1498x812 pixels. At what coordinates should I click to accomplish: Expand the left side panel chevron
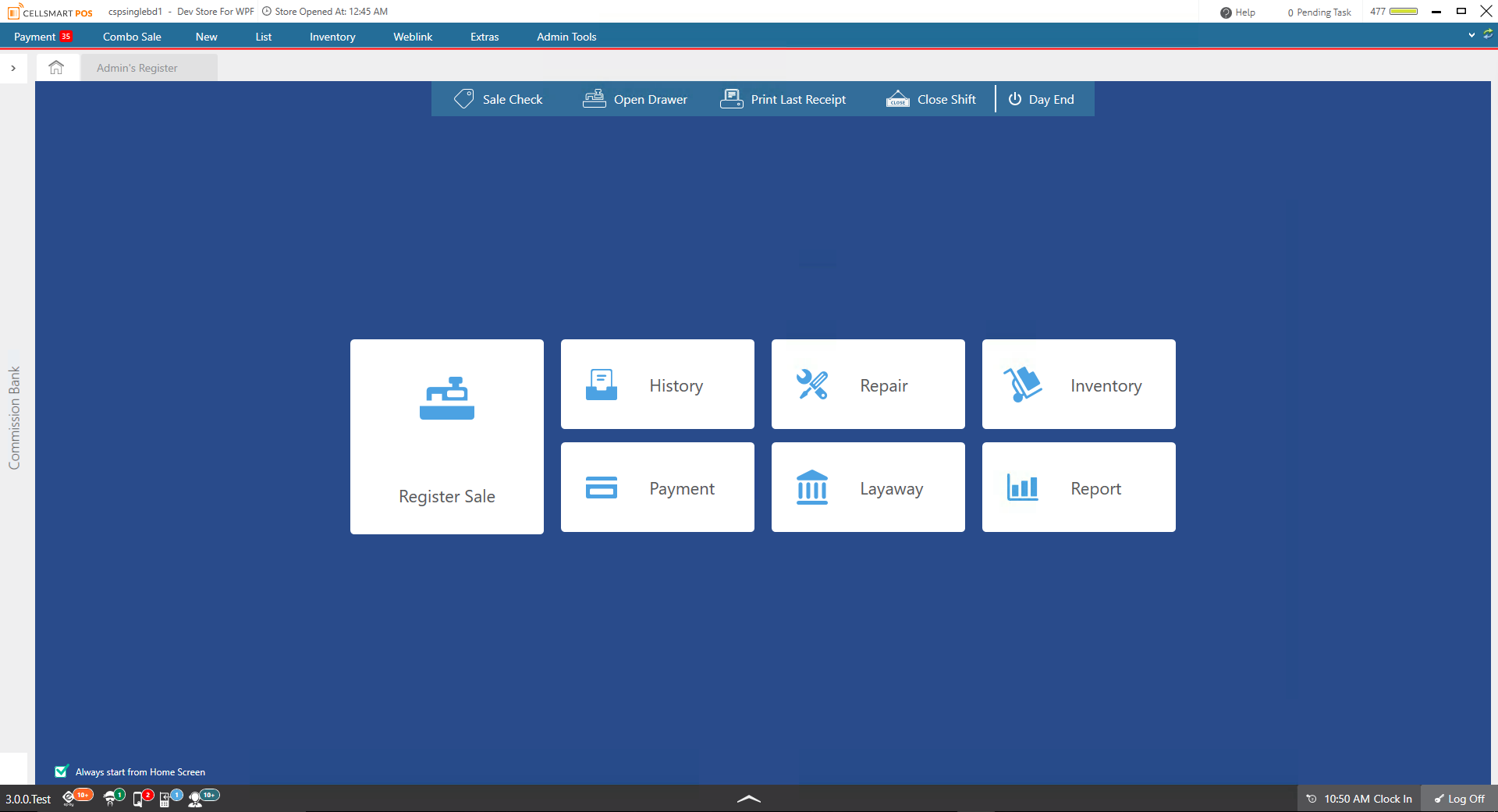pos(13,68)
